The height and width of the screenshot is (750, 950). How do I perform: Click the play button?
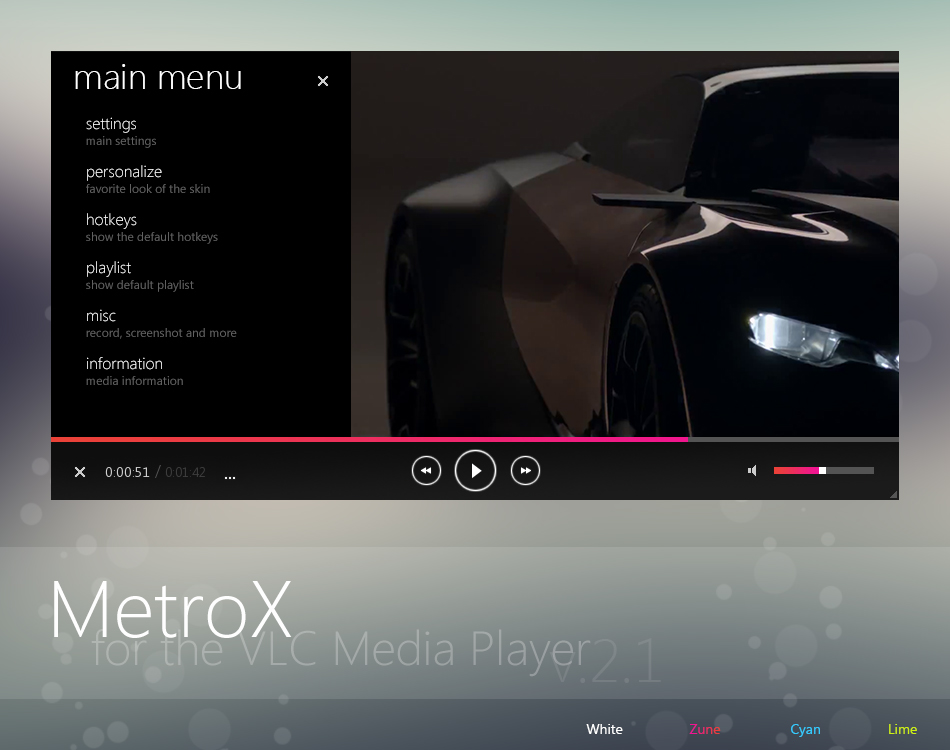pos(476,471)
